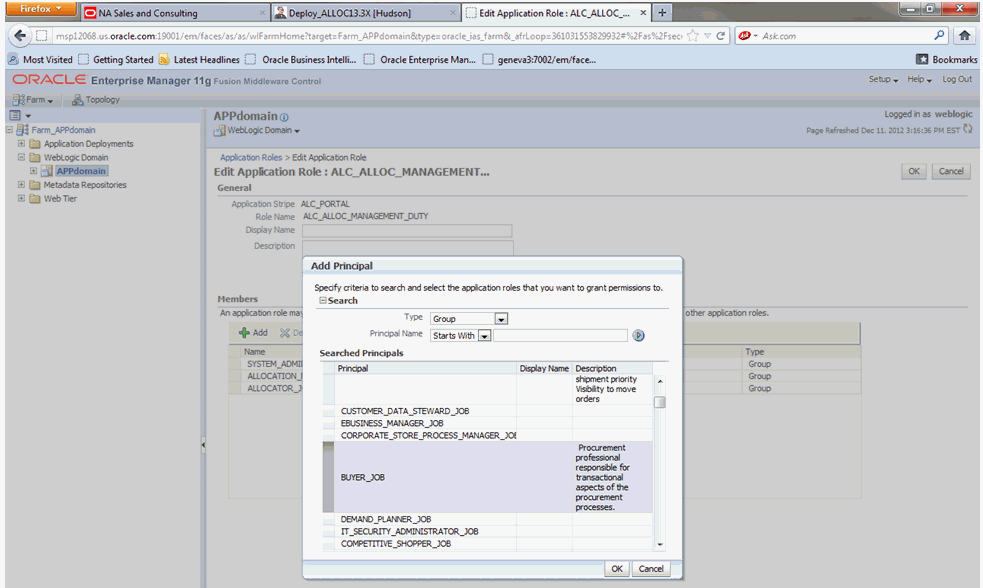Click the Principal Name search field
Screen dimensions: 983x588
pos(560,335)
